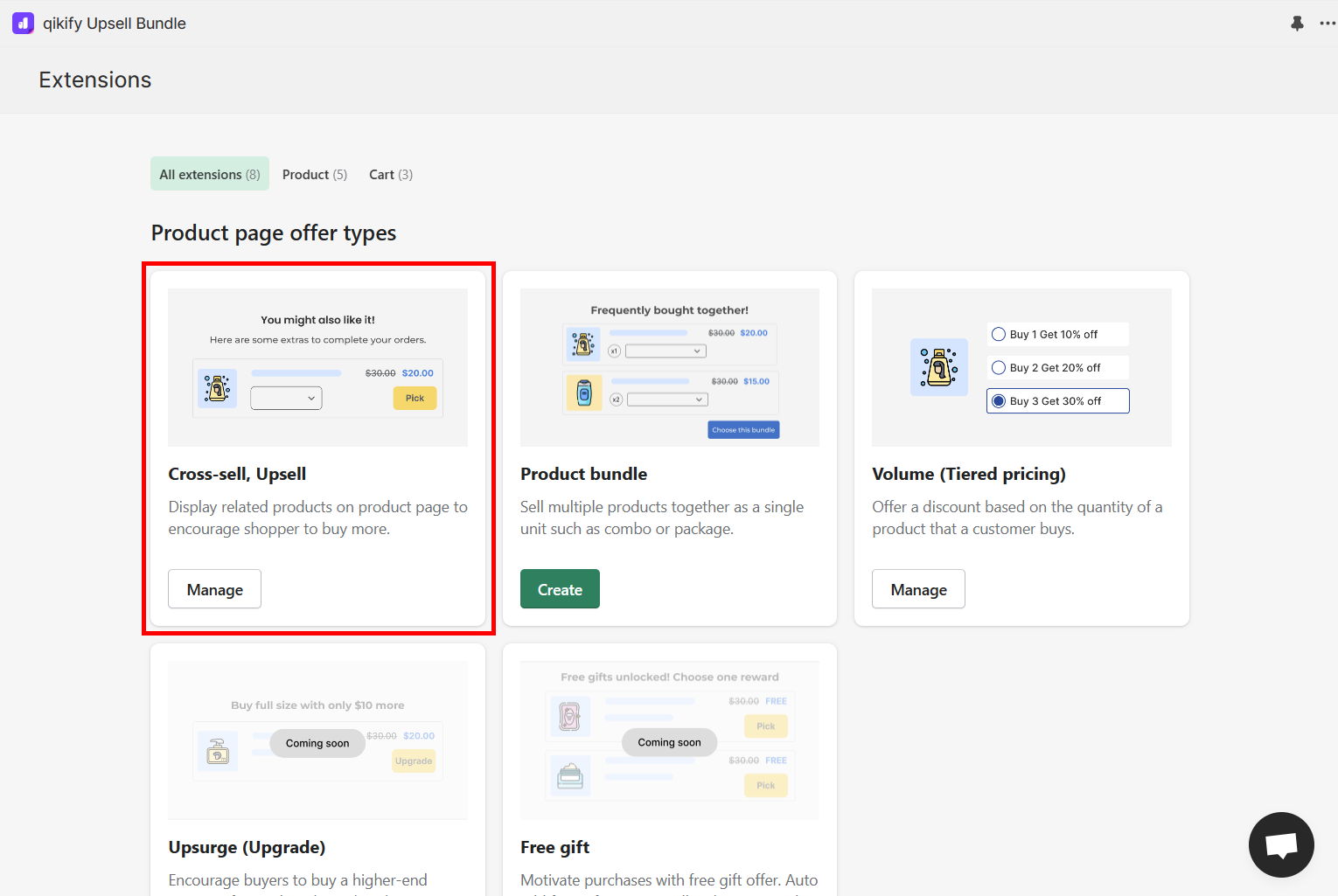Click the Upgrade button in Upsurge preview

pyautogui.click(x=414, y=761)
